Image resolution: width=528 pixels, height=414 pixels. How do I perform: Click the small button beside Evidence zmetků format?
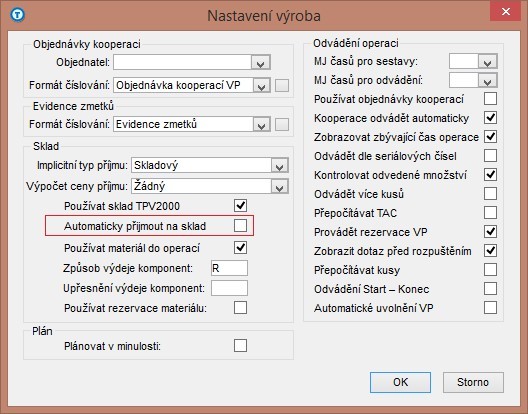[282, 125]
